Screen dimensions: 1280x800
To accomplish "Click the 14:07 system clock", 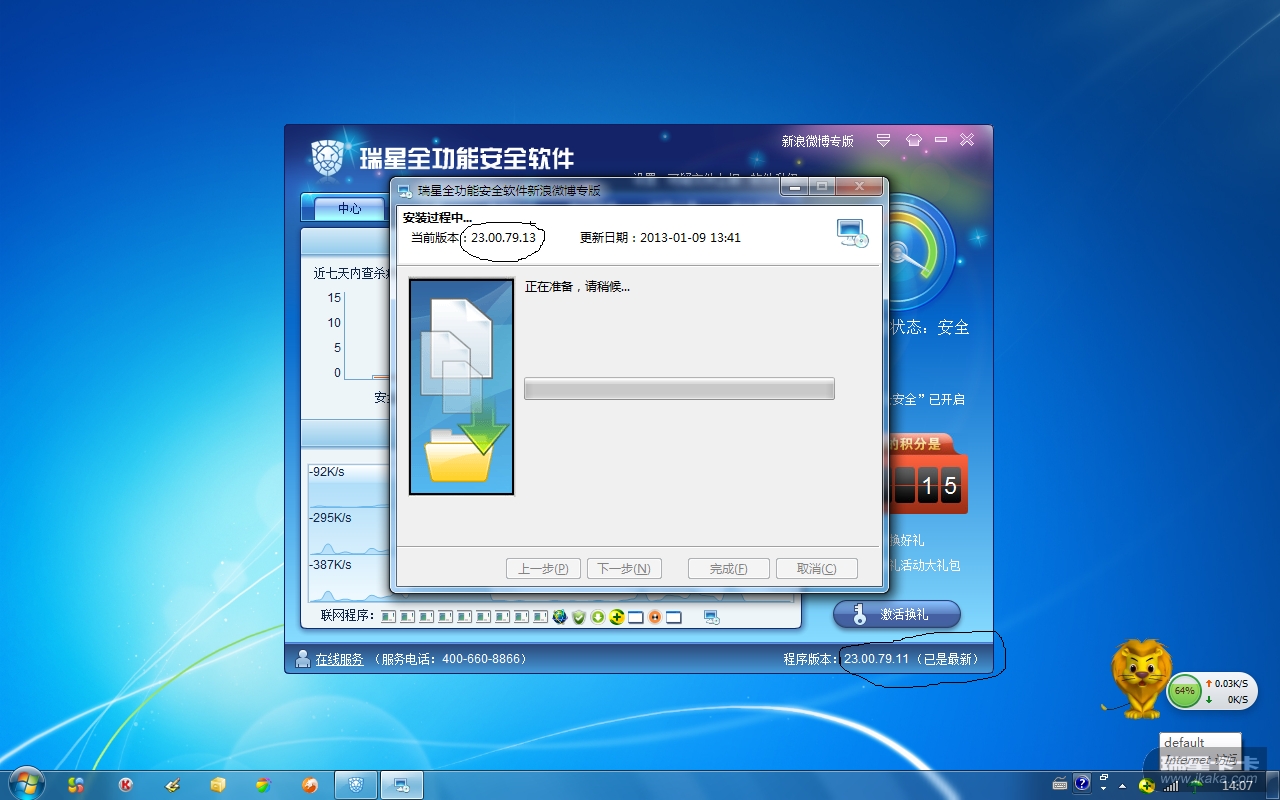I will [x=1238, y=785].
